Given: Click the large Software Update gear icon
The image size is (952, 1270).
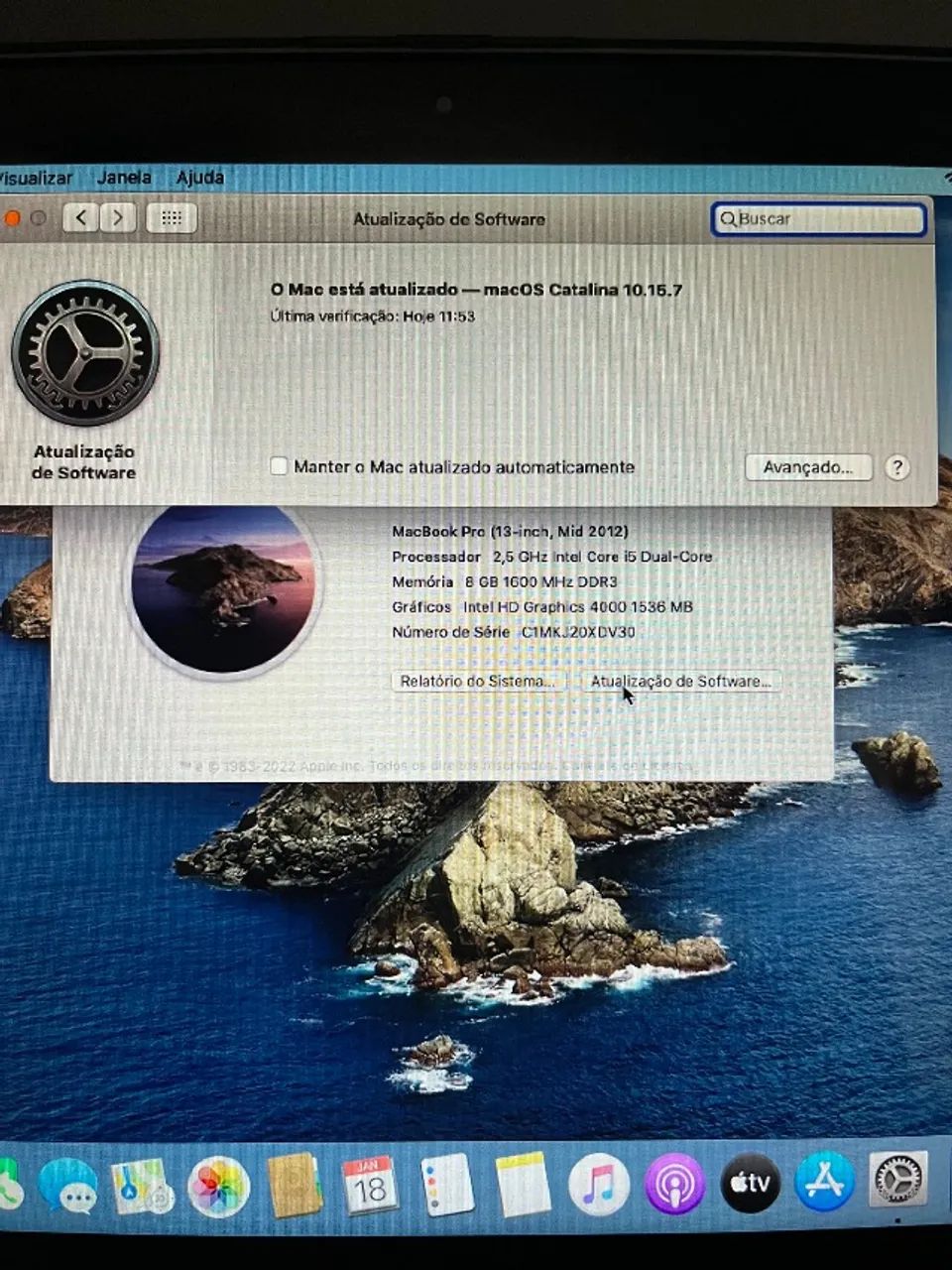Looking at the screenshot, I should [x=85, y=353].
